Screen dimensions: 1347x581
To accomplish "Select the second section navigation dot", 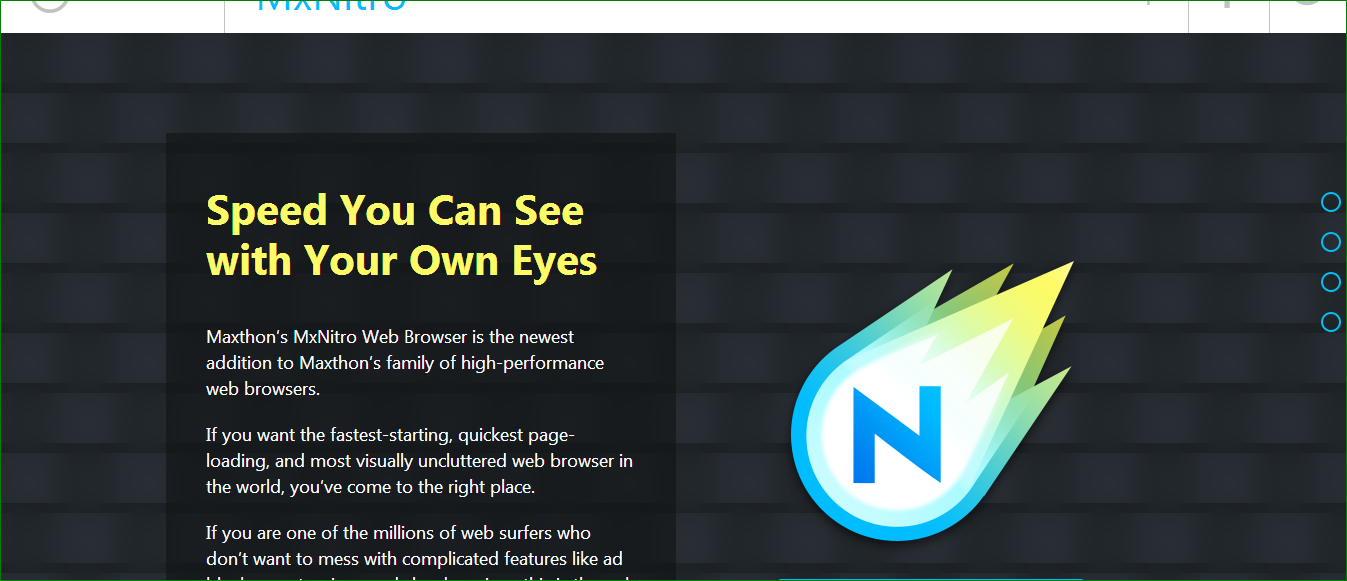I will [1330, 242].
